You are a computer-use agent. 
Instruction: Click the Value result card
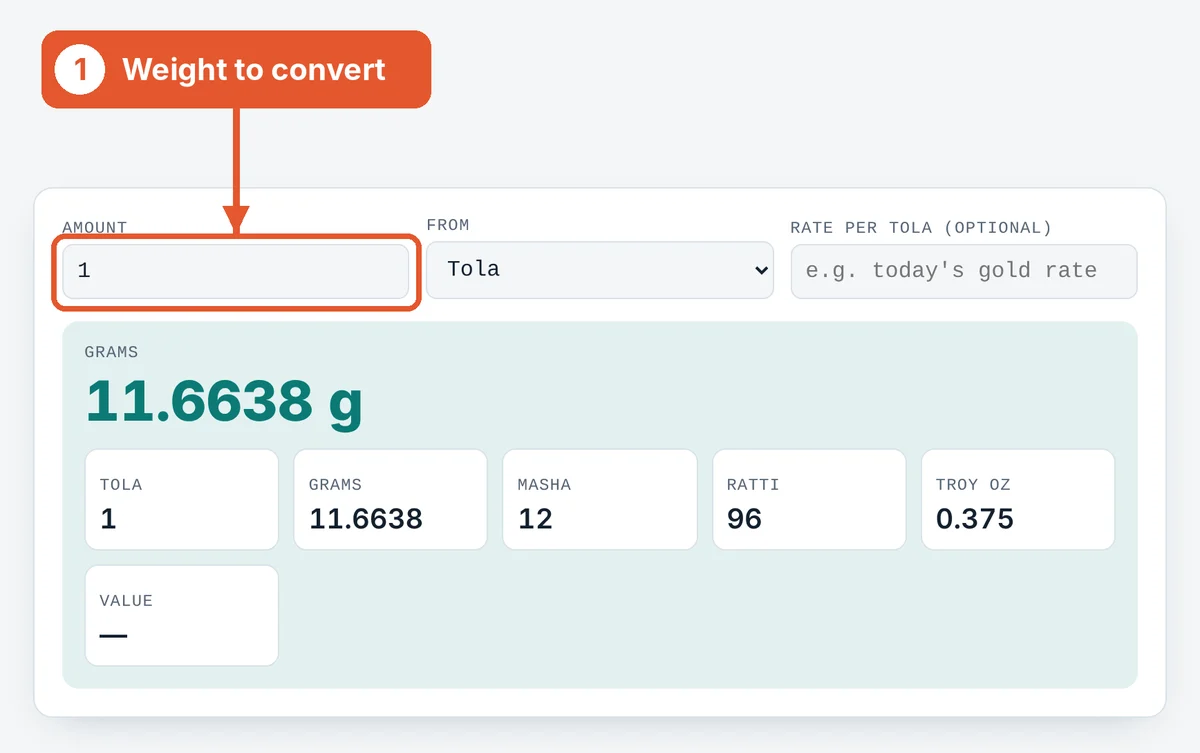tap(182, 616)
